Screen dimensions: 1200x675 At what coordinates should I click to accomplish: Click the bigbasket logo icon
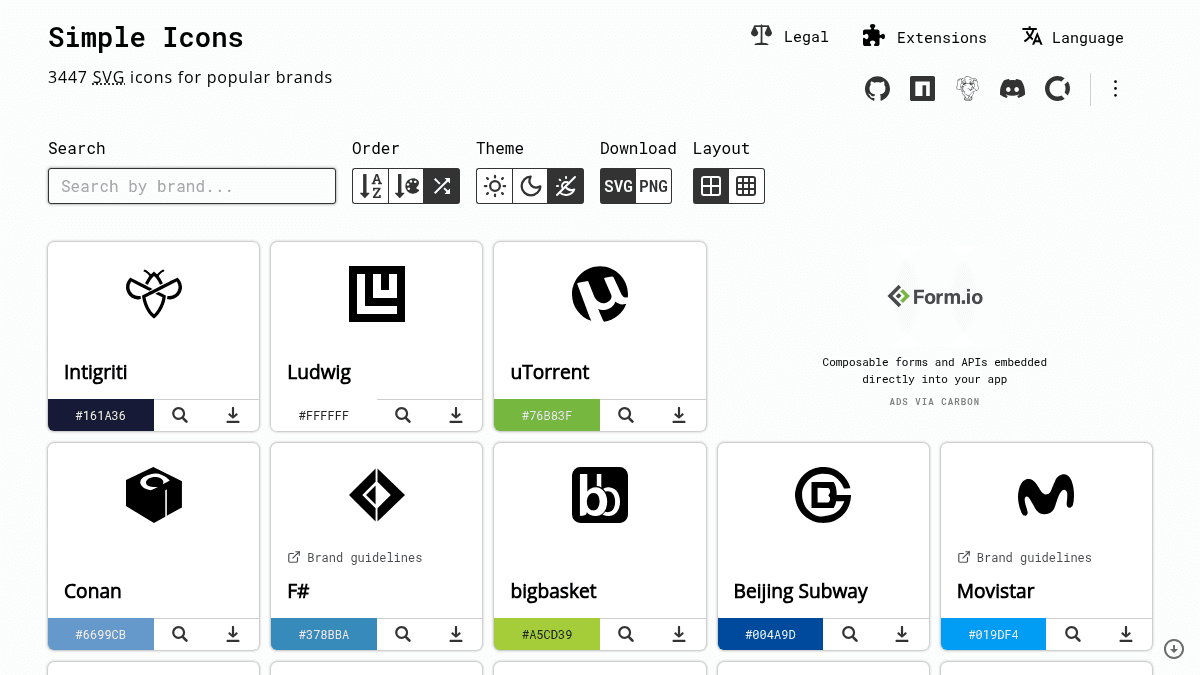600,495
